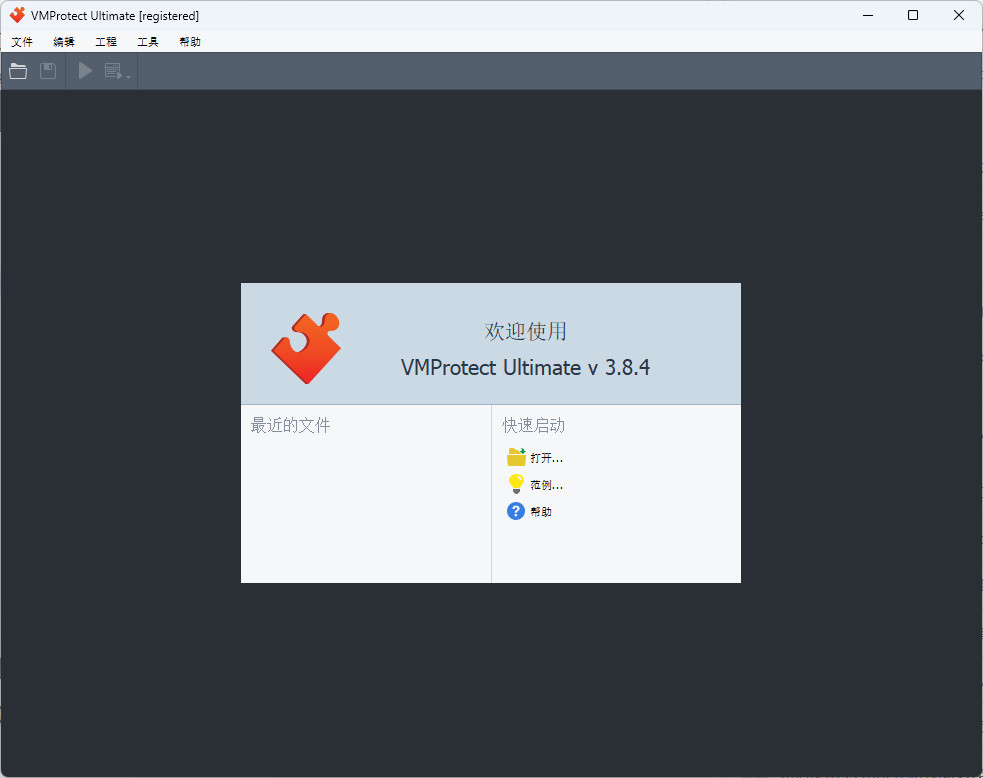Image resolution: width=983 pixels, height=778 pixels.
Task: Open the 工具 menu
Action: 148,42
